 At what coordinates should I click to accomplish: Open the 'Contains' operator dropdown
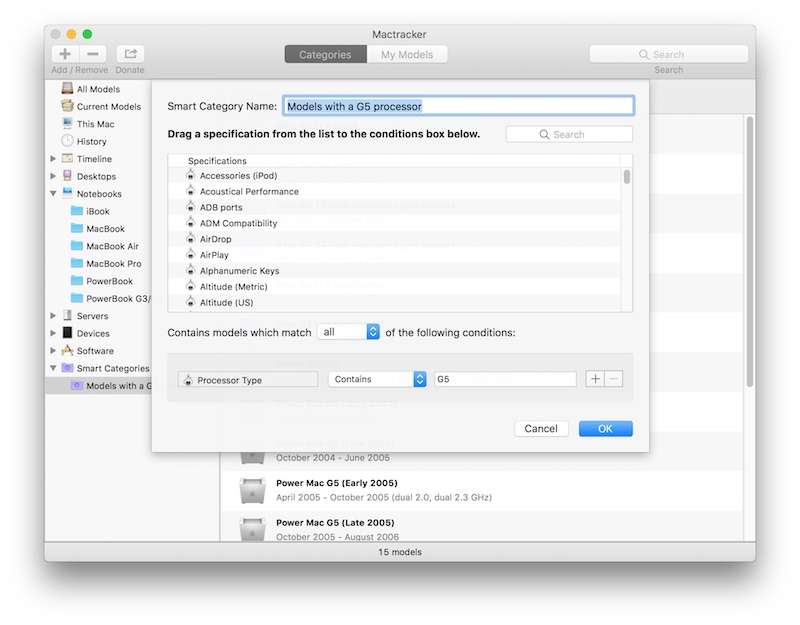(377, 379)
